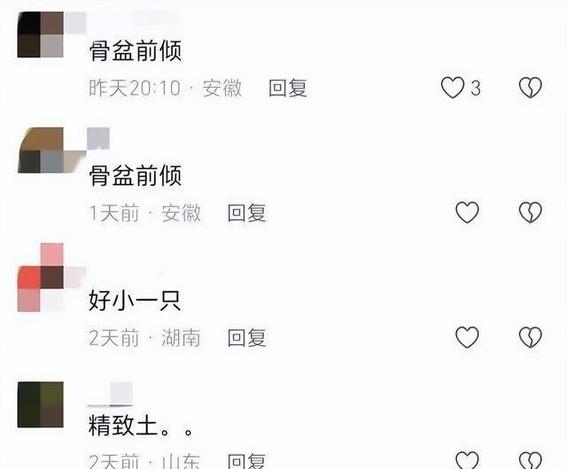Screen dimensions: 567x469
Task: Dislike the comment posted 昨天20:10
Action: tap(530, 88)
